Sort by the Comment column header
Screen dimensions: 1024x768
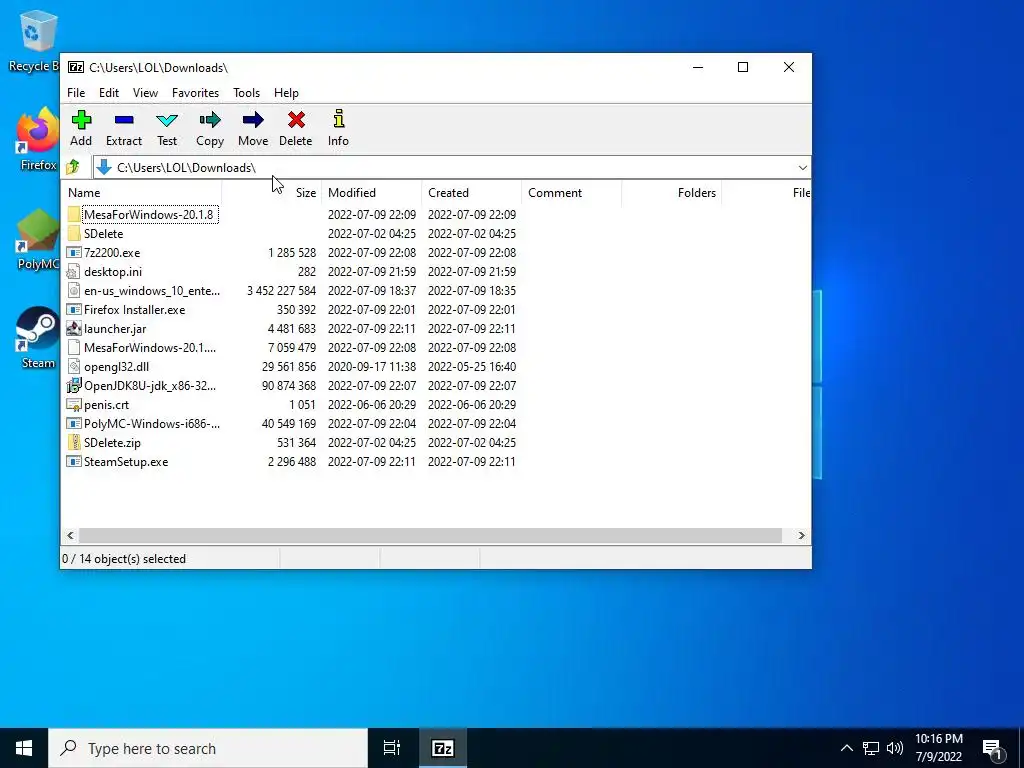(x=571, y=193)
